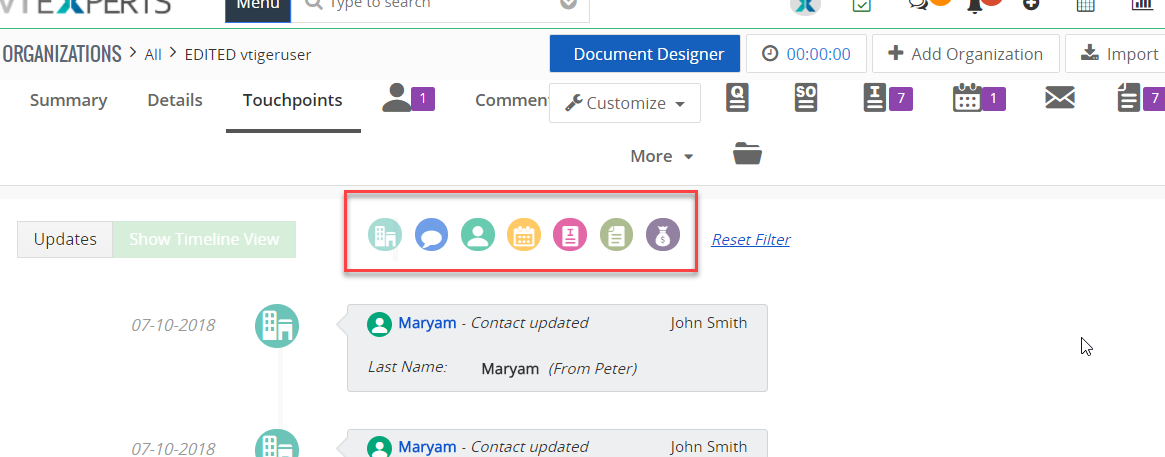Click the Reset Filter link
The height and width of the screenshot is (457, 1165).
(x=750, y=240)
